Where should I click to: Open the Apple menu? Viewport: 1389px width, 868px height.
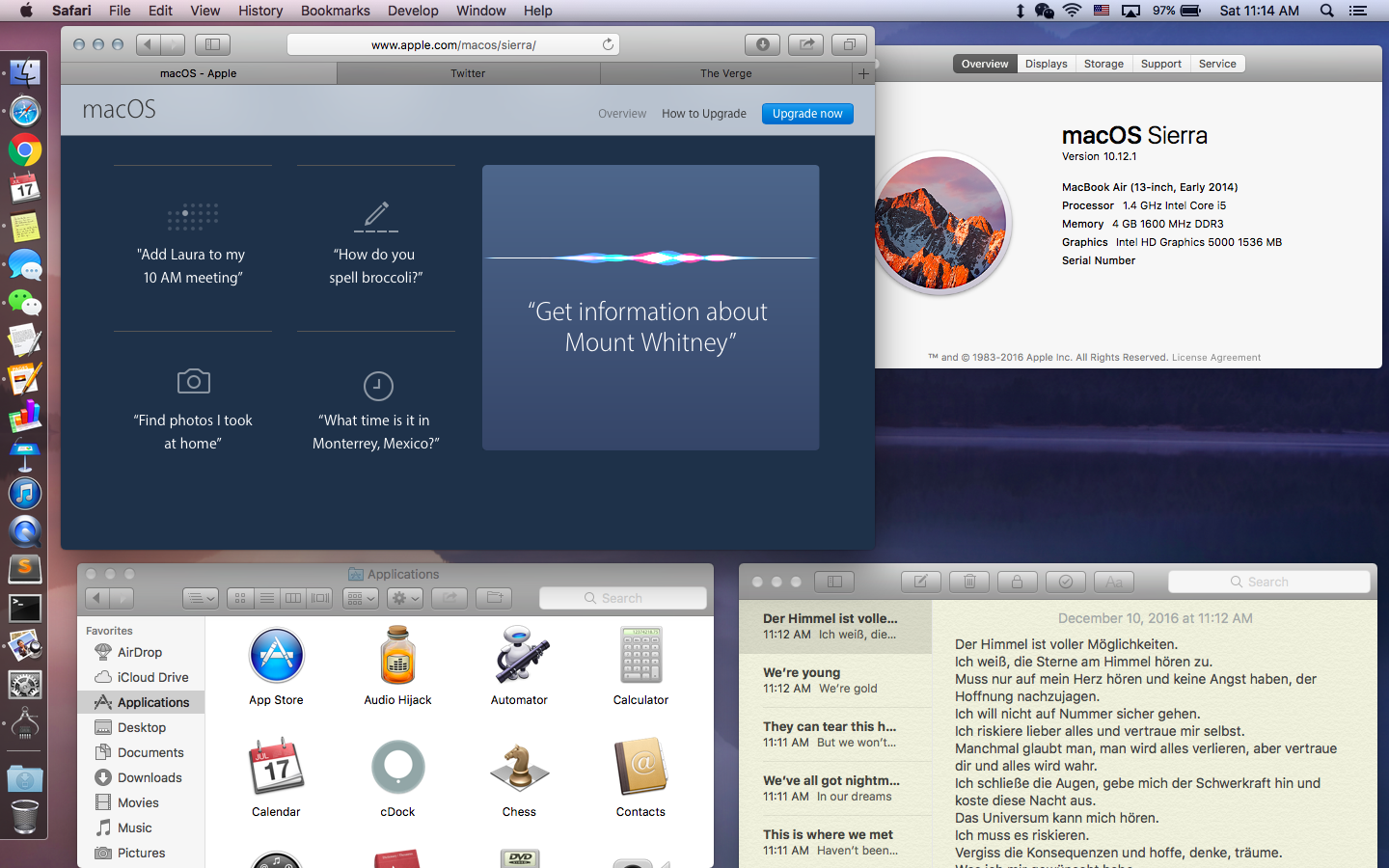coord(26,11)
